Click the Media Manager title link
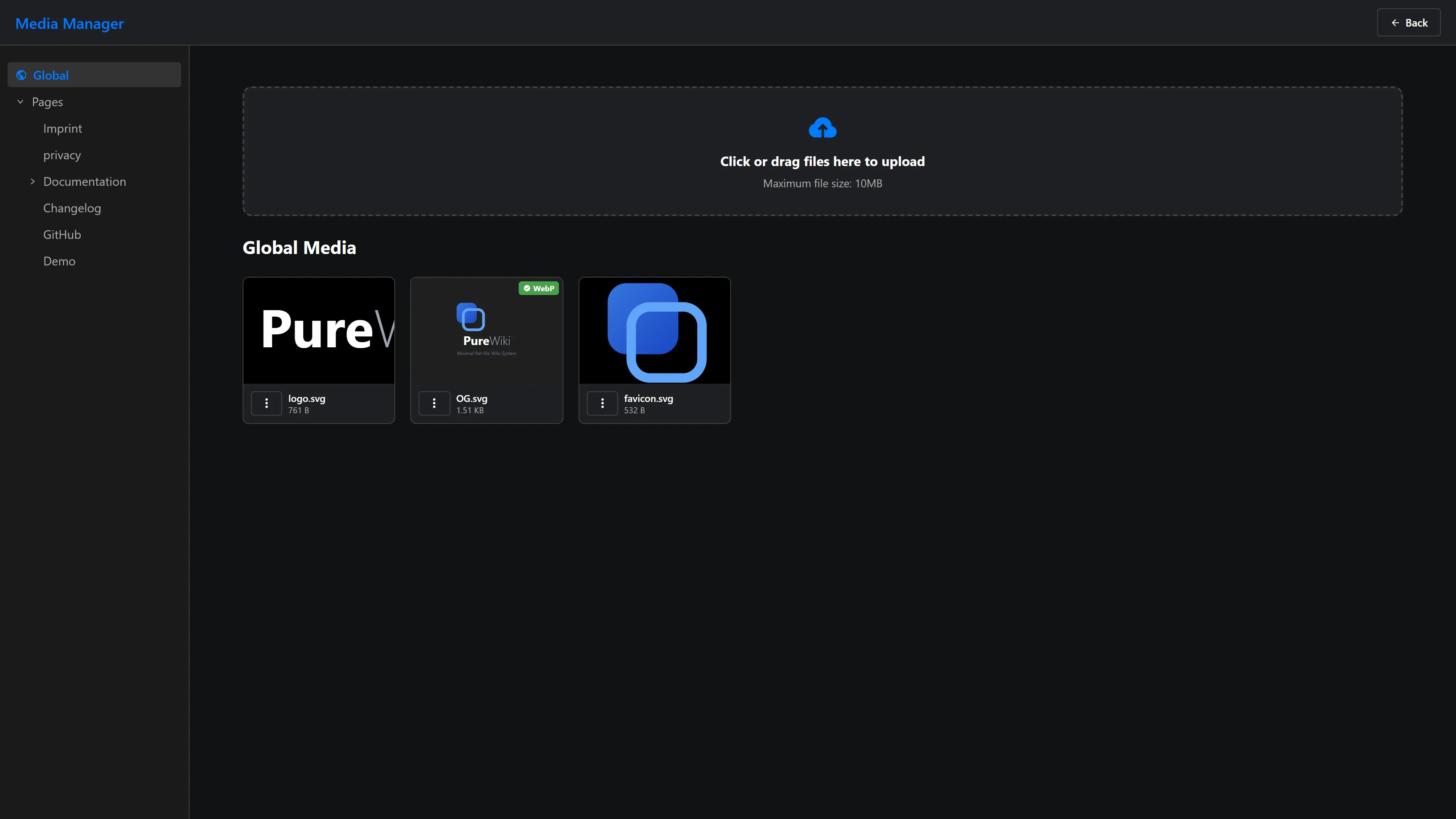This screenshot has height=819, width=1456. [69, 24]
